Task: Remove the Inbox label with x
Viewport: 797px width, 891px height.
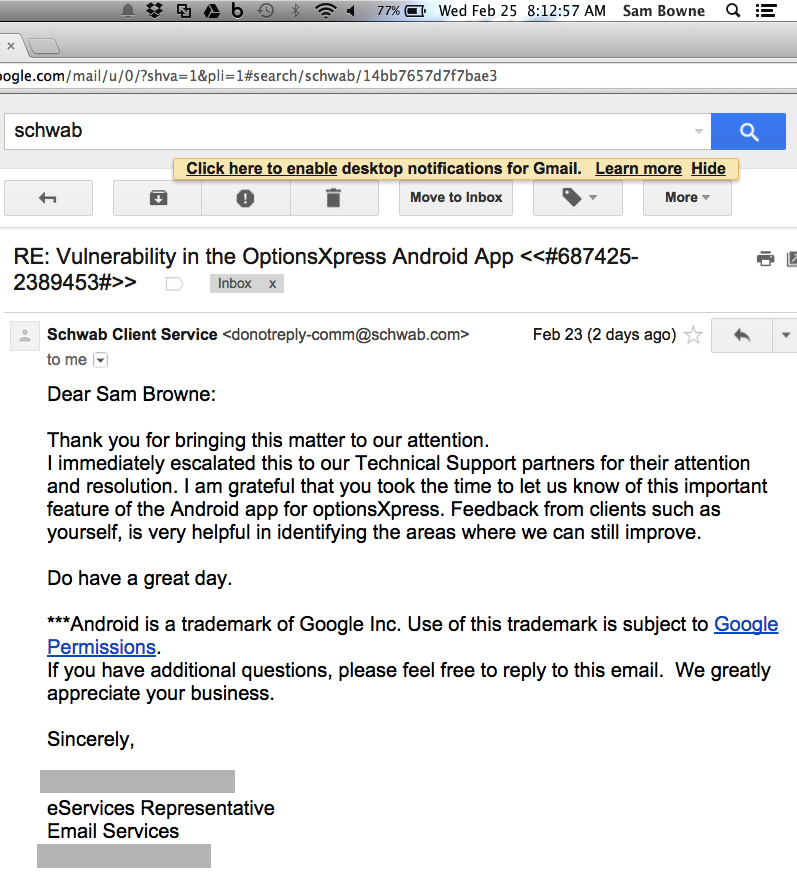Action: pos(272,284)
